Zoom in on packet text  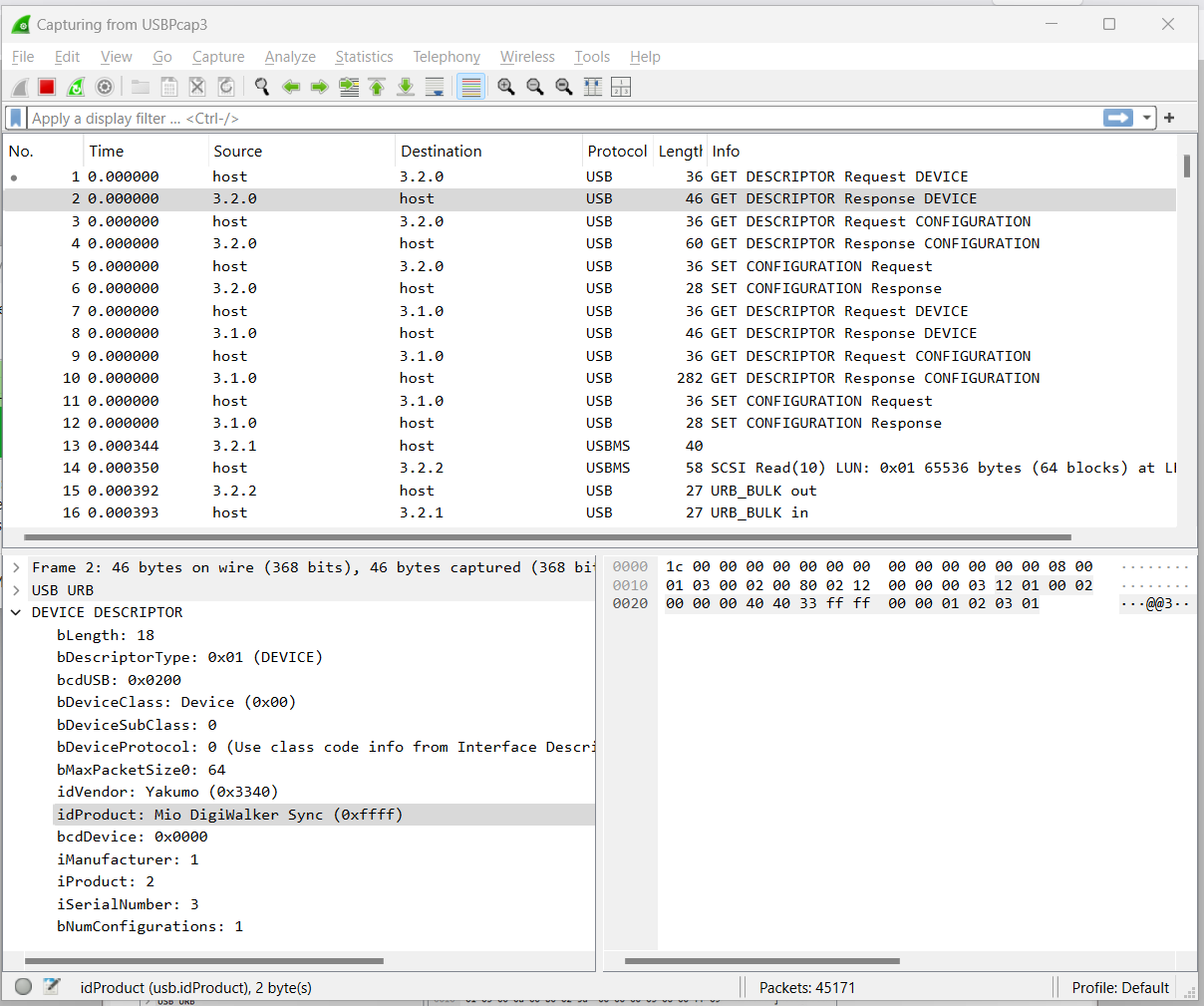click(x=506, y=87)
